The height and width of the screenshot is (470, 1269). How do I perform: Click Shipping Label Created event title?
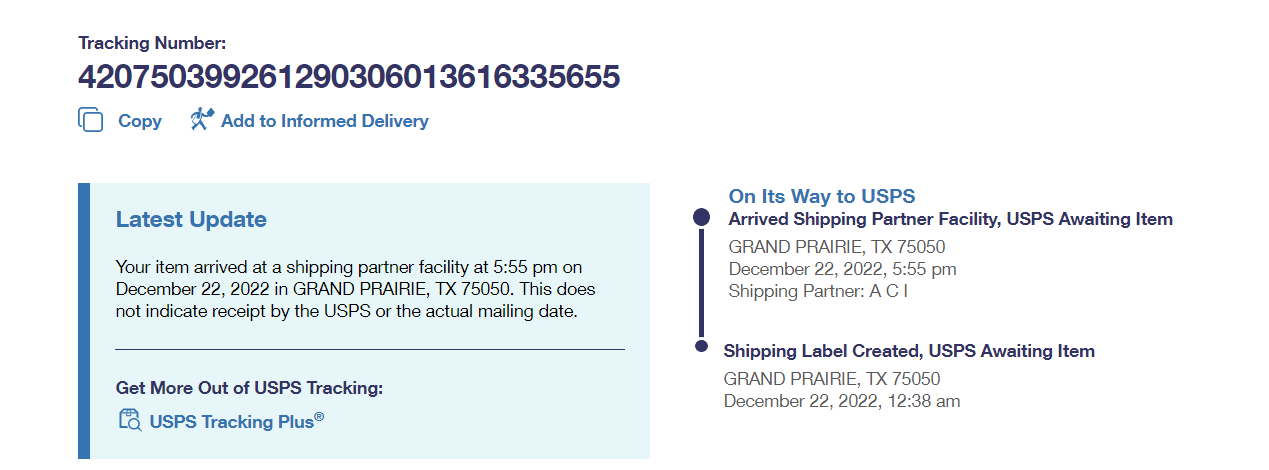pyautogui.click(x=909, y=351)
